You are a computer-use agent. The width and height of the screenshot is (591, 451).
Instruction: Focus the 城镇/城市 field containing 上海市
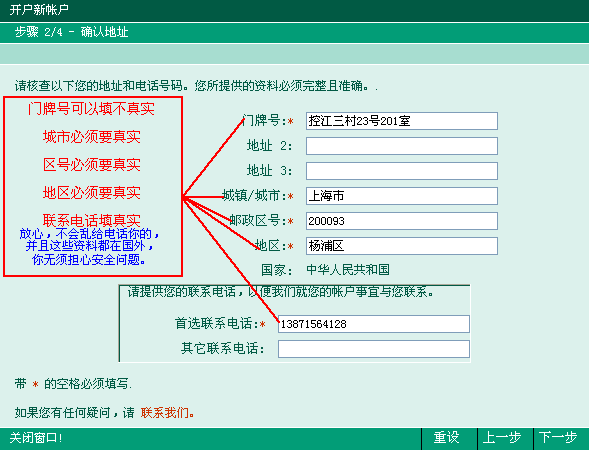[402, 196]
